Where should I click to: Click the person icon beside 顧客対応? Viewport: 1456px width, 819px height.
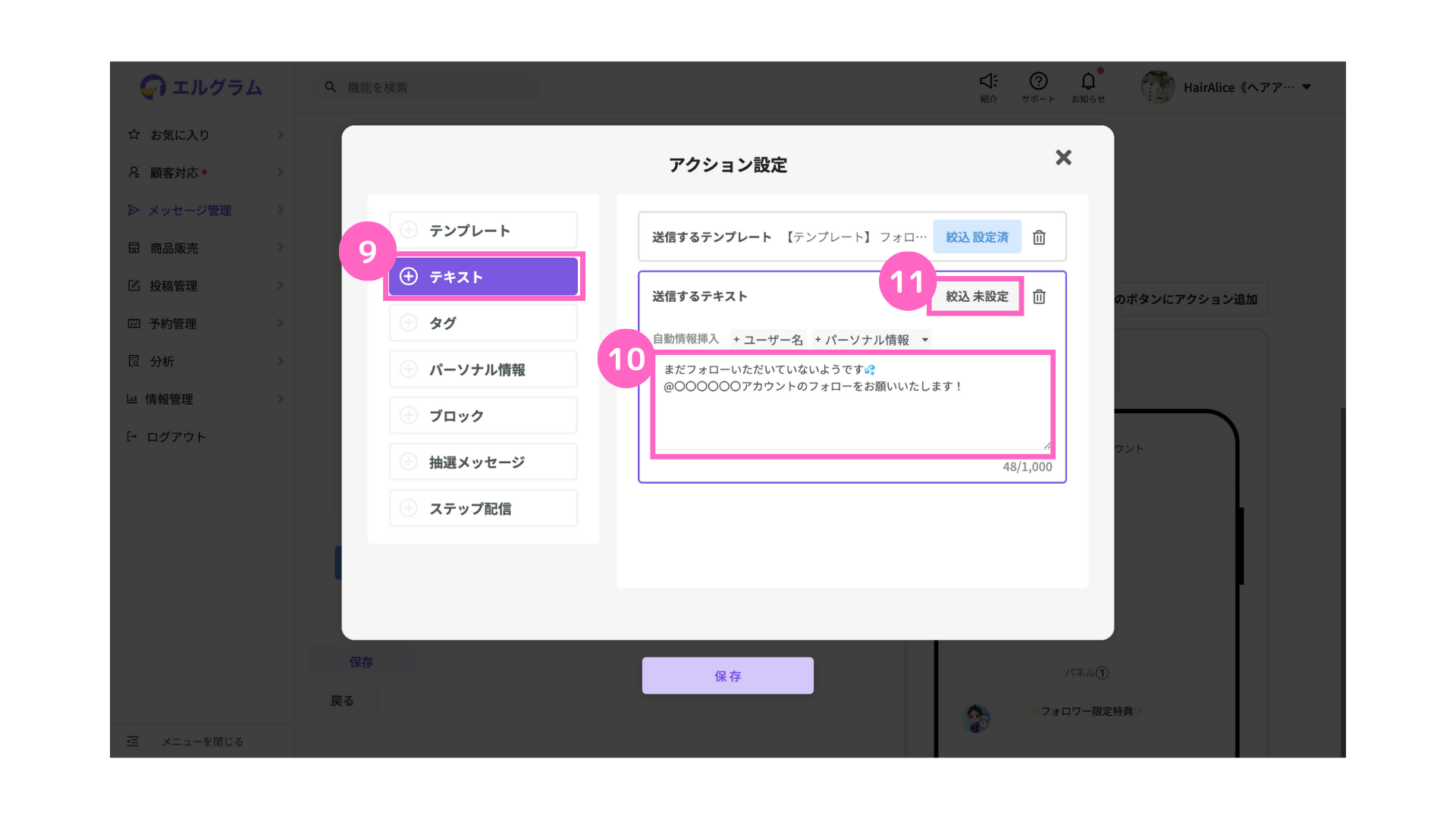click(x=134, y=172)
